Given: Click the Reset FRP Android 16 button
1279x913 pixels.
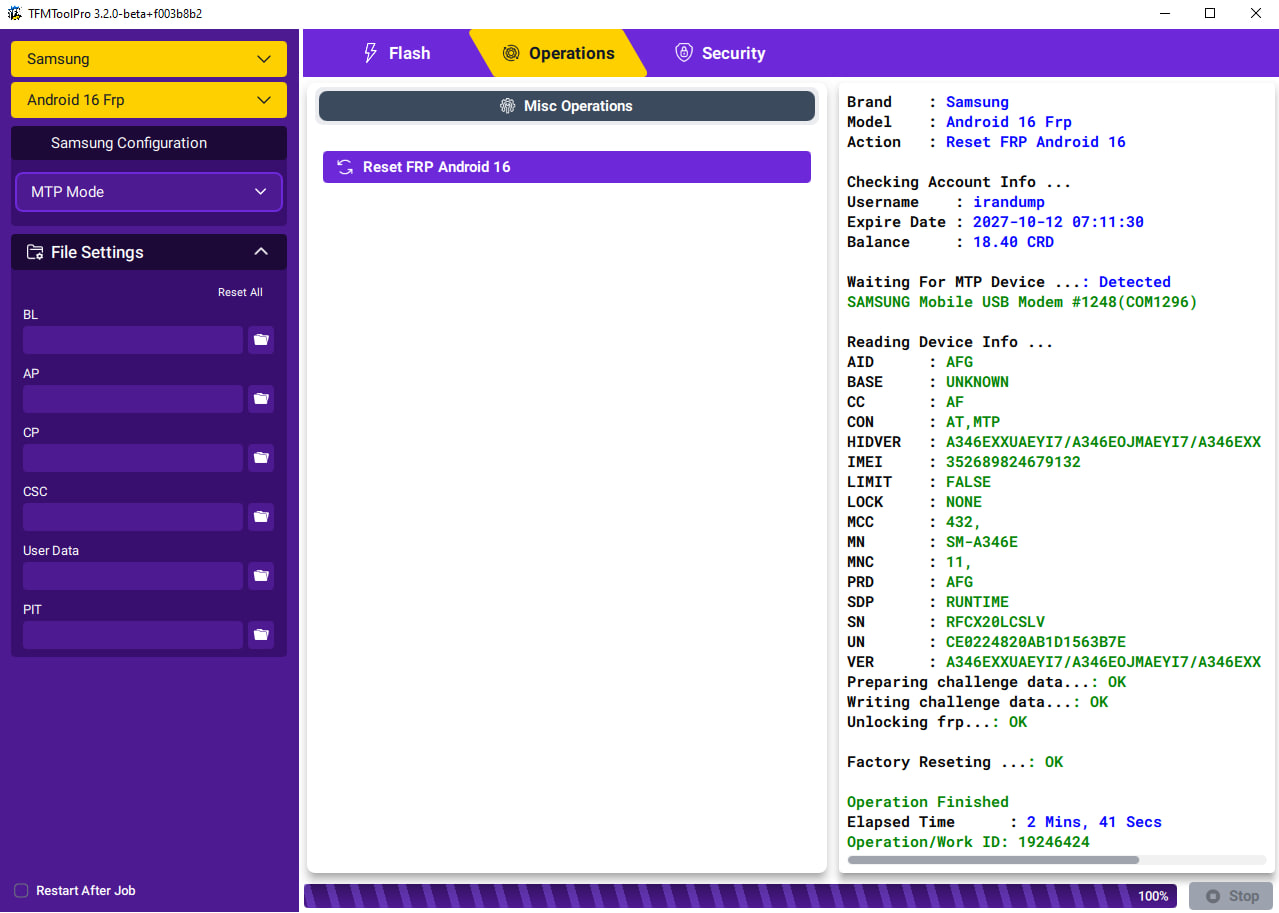Looking at the screenshot, I should pyautogui.click(x=566, y=167).
